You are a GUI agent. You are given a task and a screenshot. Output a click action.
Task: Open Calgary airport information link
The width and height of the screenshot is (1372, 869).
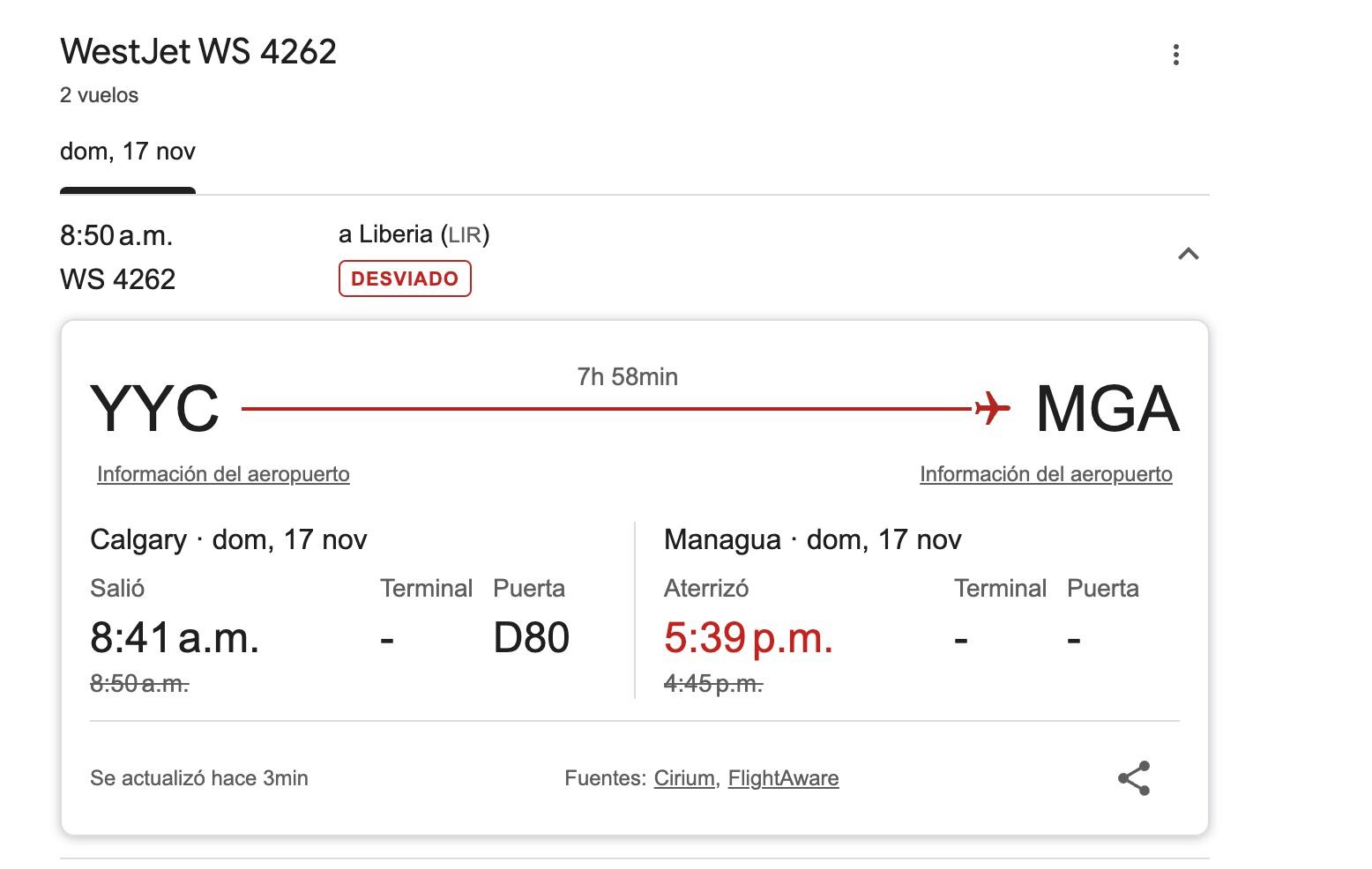point(223,474)
